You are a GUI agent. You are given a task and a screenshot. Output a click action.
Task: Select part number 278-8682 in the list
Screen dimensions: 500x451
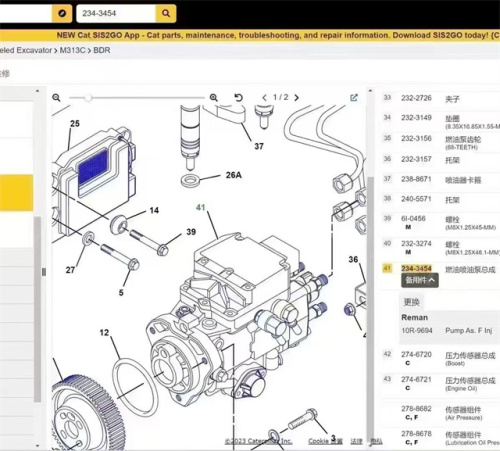416,409
